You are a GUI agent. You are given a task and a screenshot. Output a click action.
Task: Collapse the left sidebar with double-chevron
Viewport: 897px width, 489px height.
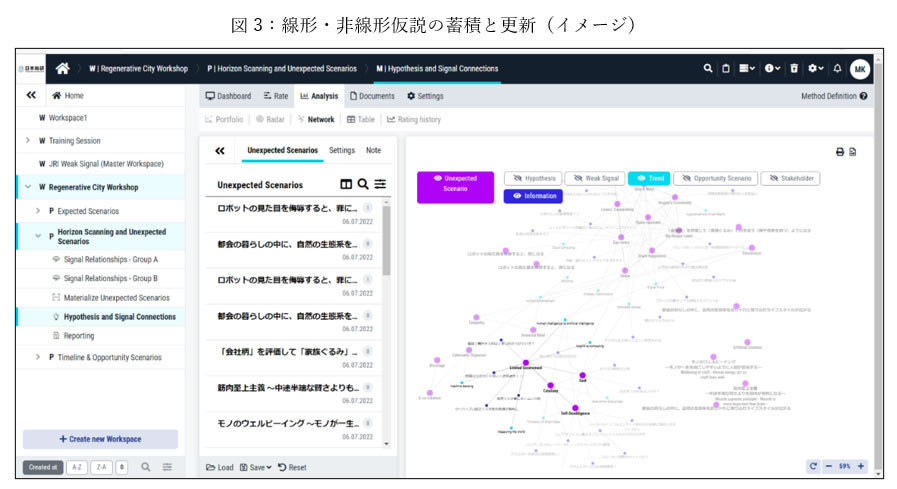(x=30, y=96)
